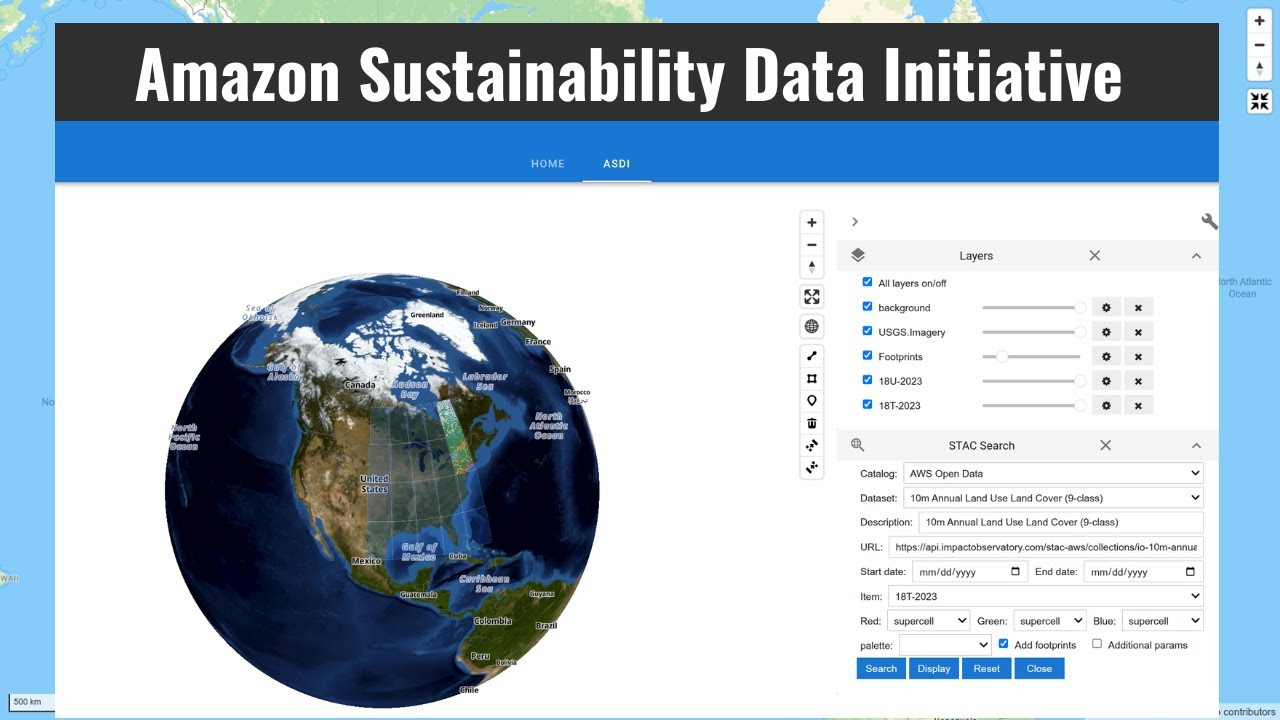Remove the Footprints layer

coord(1138,356)
